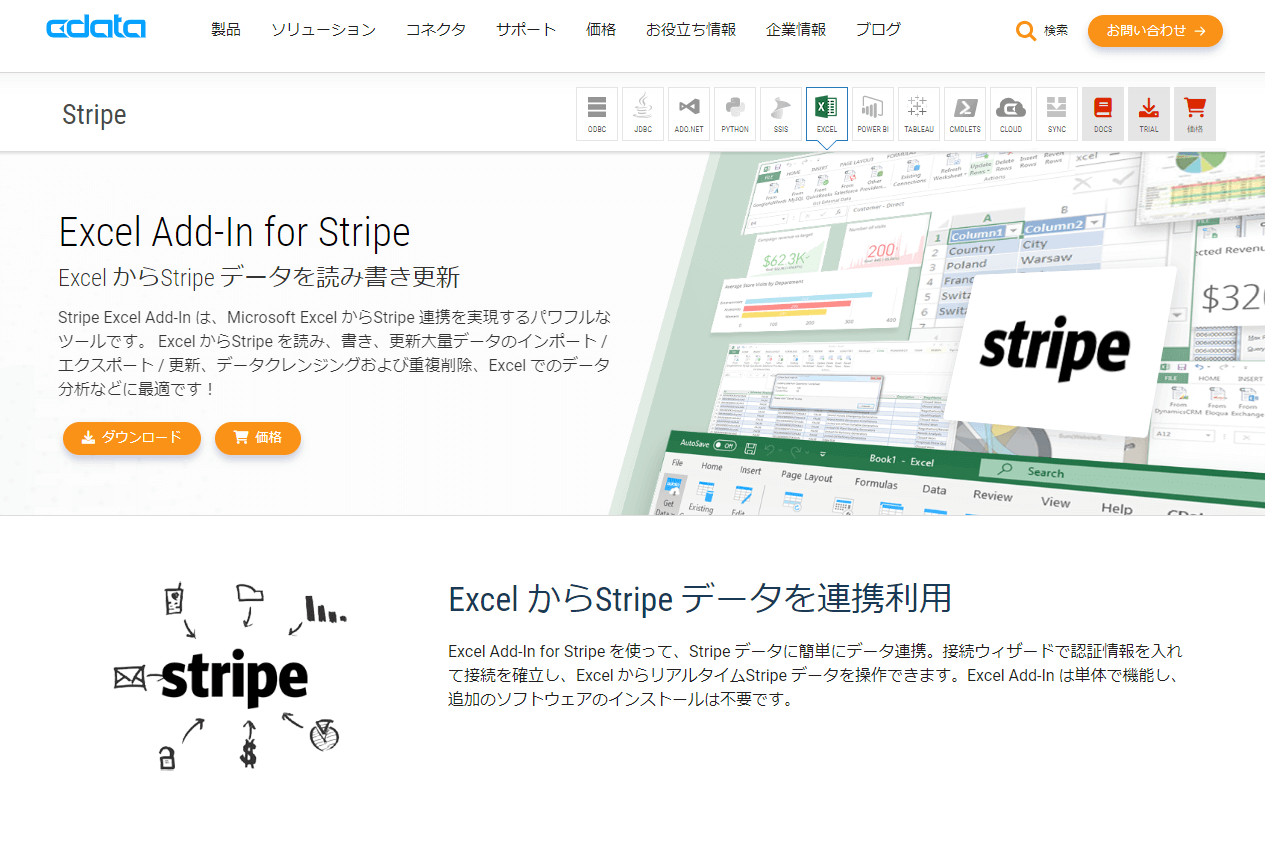Select the ADO.NET provider icon
Viewport: 1265px width, 859px height.
pos(689,114)
